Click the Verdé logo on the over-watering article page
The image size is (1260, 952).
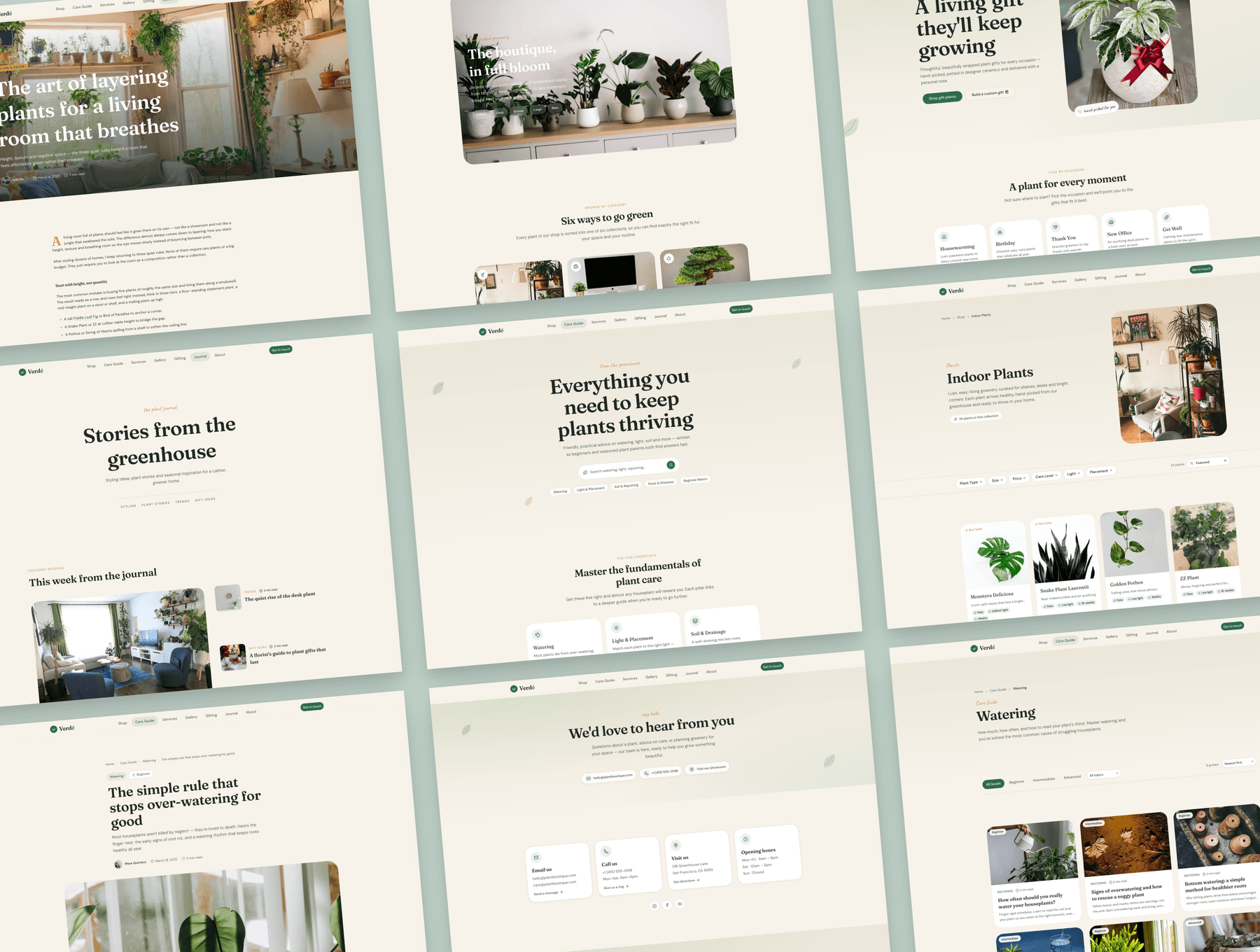click(x=62, y=729)
